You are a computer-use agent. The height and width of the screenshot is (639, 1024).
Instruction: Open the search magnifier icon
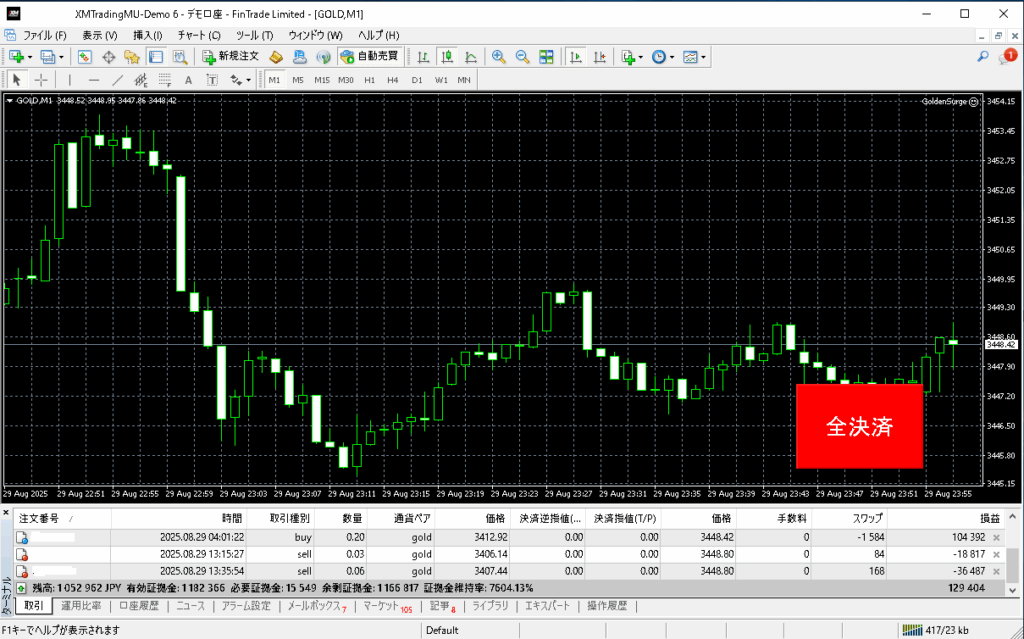point(984,57)
